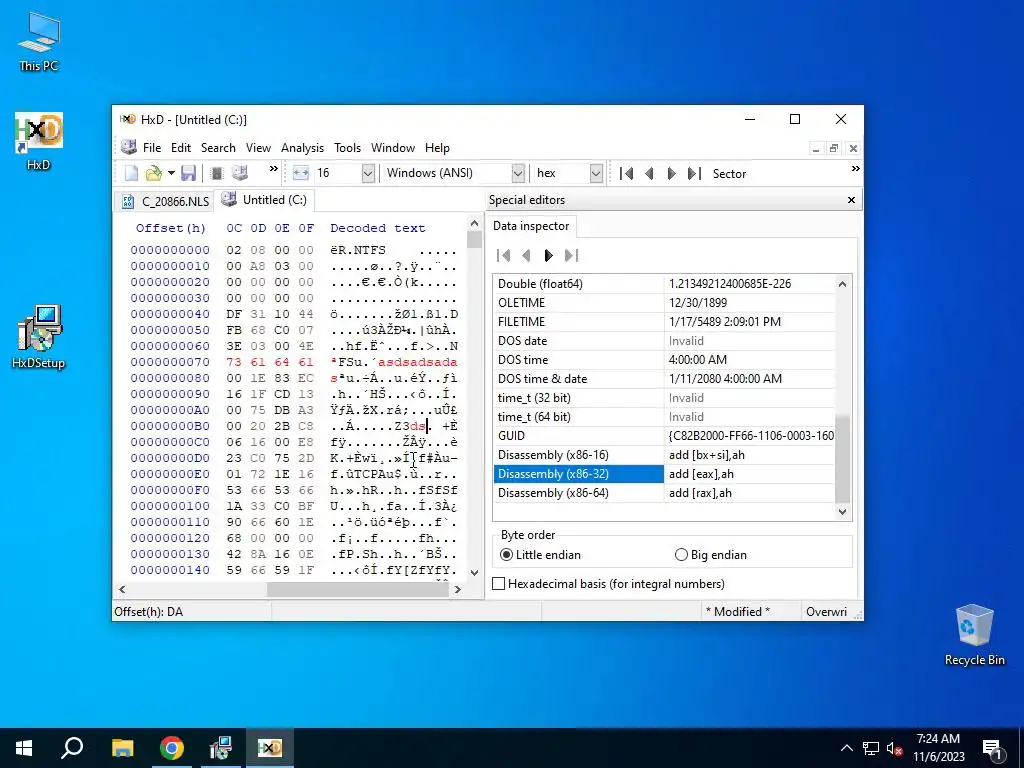The height and width of the screenshot is (768, 1024).
Task: Open the Windows (ANSI) charset dropdown
Action: pos(517,173)
